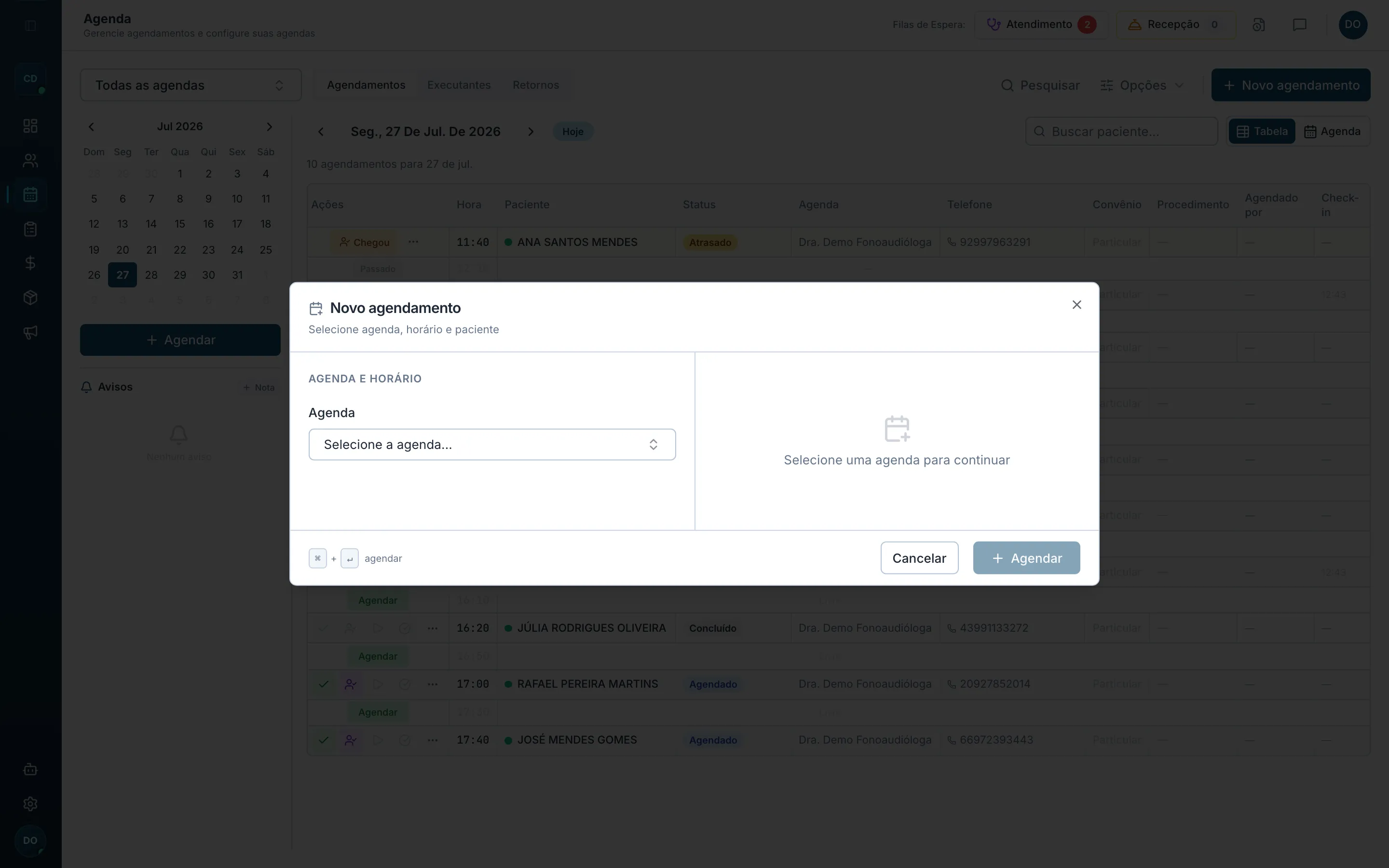Image resolution: width=1389 pixels, height=868 pixels.
Task: Click Agendar button in dialog footer
Action: click(x=1026, y=558)
